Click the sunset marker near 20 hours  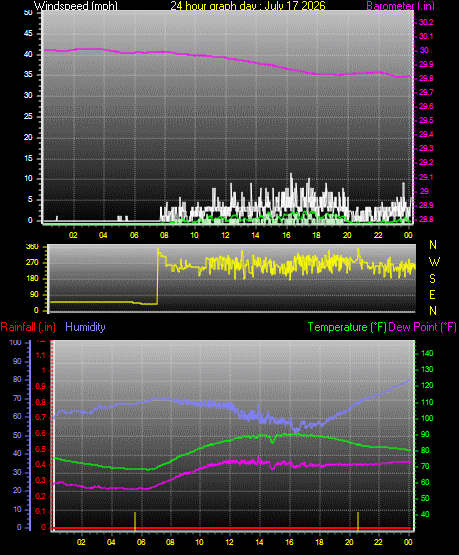pyautogui.click(x=358, y=521)
